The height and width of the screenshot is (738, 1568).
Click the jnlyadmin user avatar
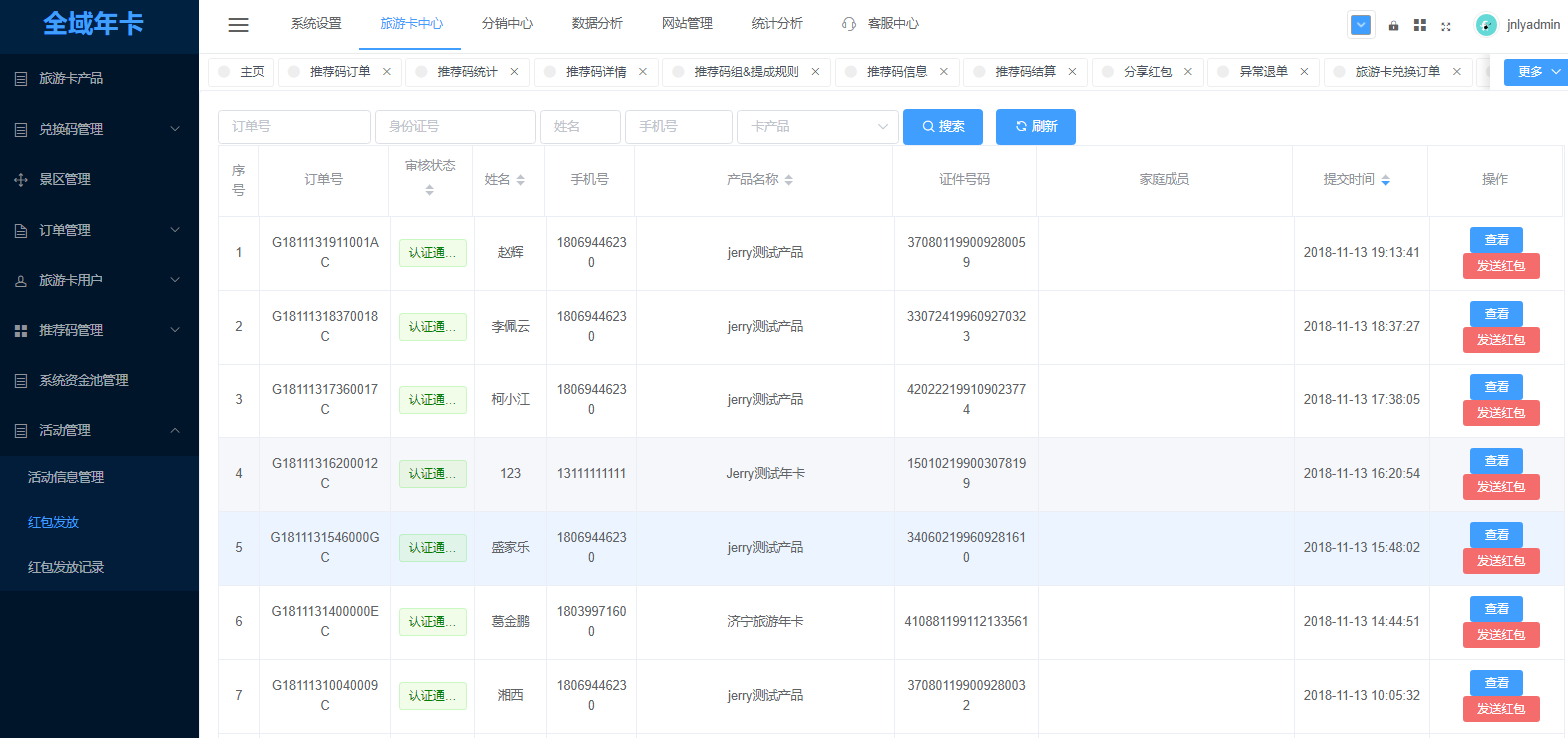point(1486,25)
